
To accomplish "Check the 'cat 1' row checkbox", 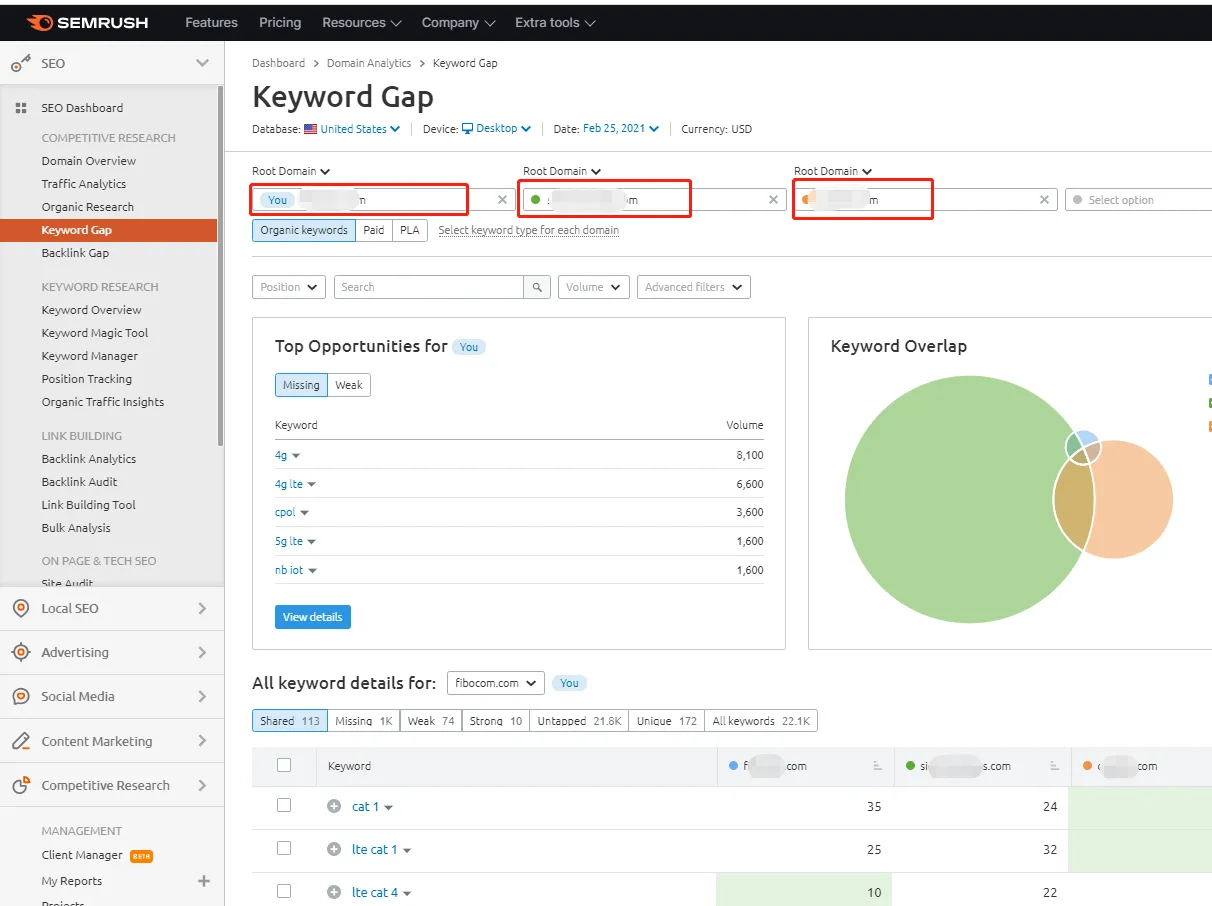I will (x=284, y=805).
